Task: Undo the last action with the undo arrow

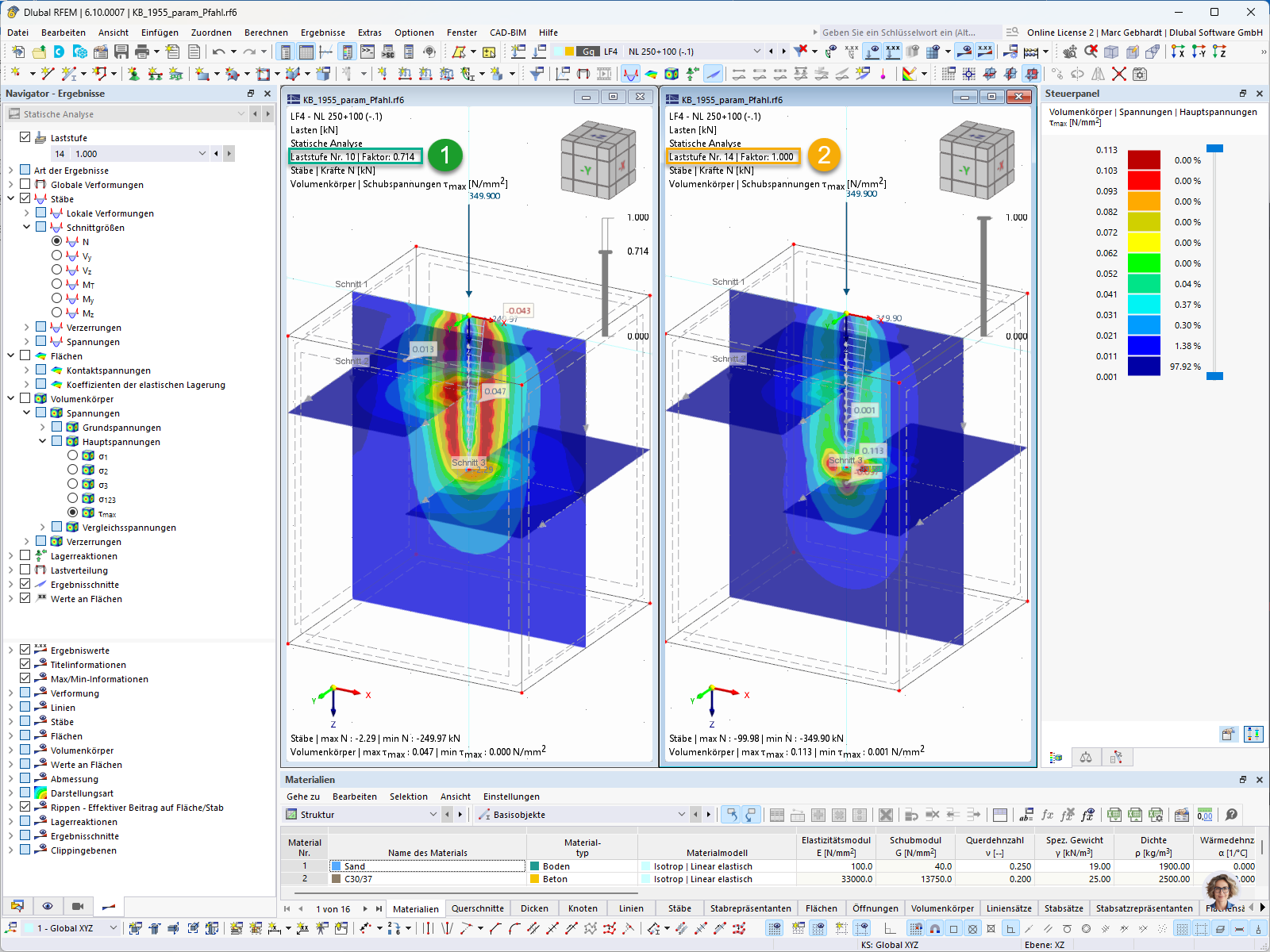Action: coord(218,52)
